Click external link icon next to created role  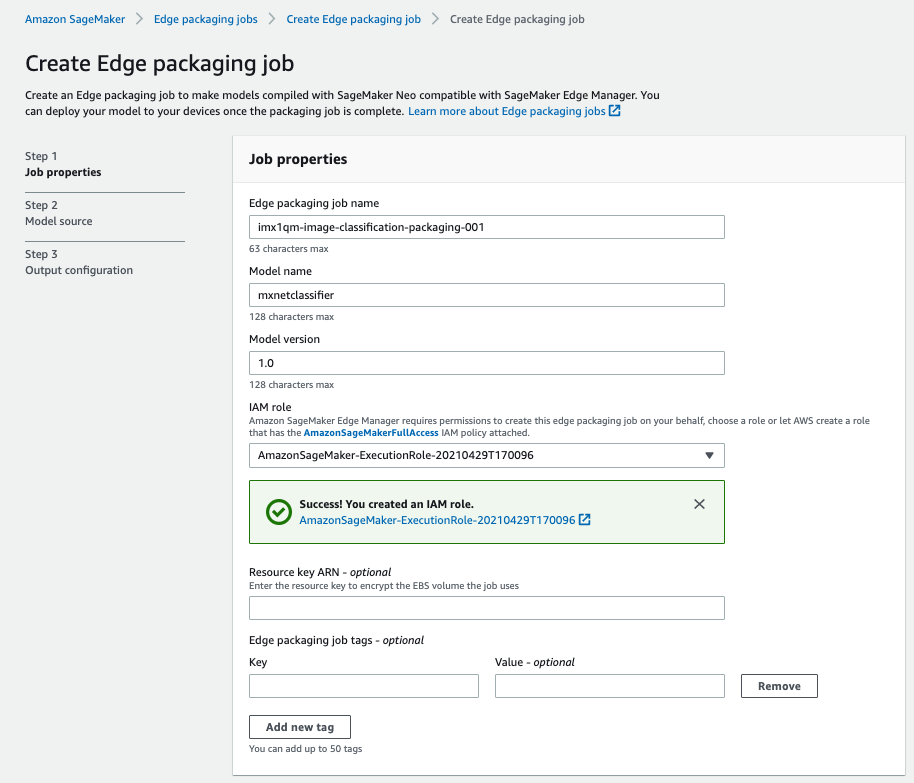point(585,519)
